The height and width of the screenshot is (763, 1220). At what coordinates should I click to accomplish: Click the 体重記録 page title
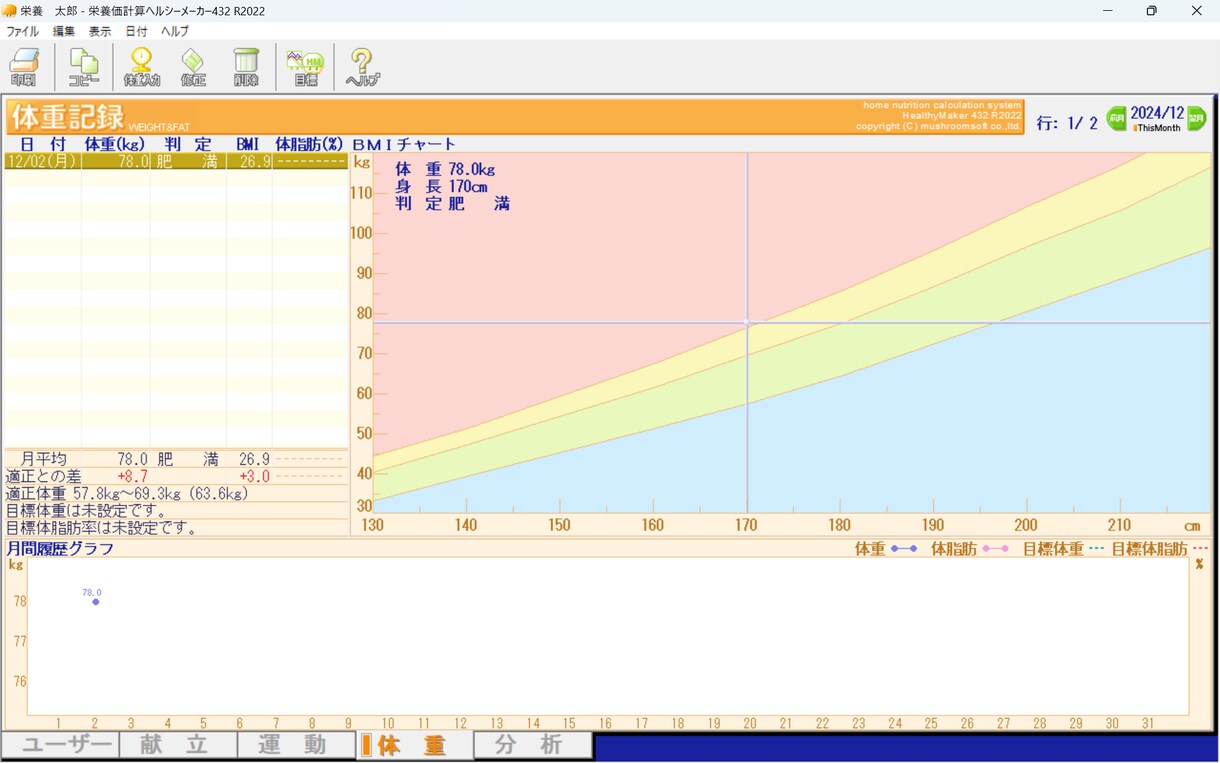pyautogui.click(x=68, y=117)
